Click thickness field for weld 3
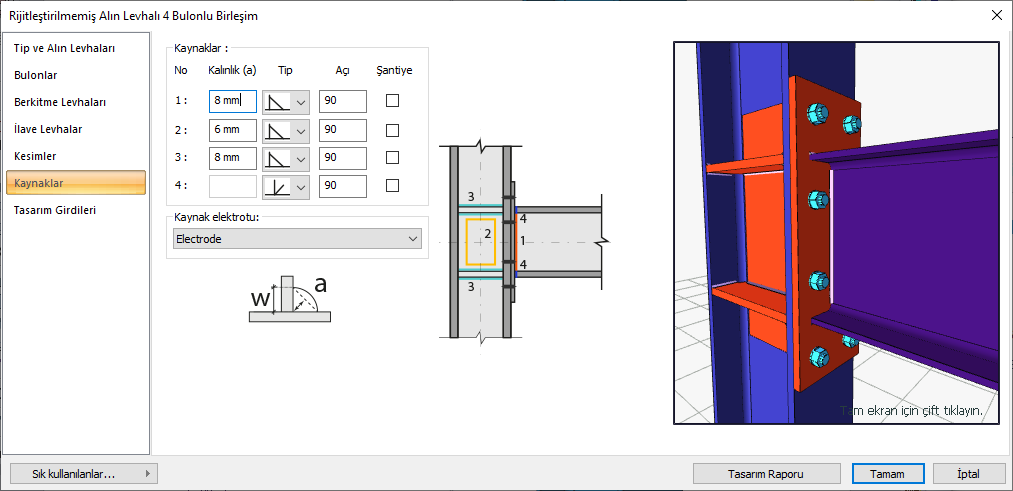This screenshot has height=491, width=1013. (x=232, y=158)
